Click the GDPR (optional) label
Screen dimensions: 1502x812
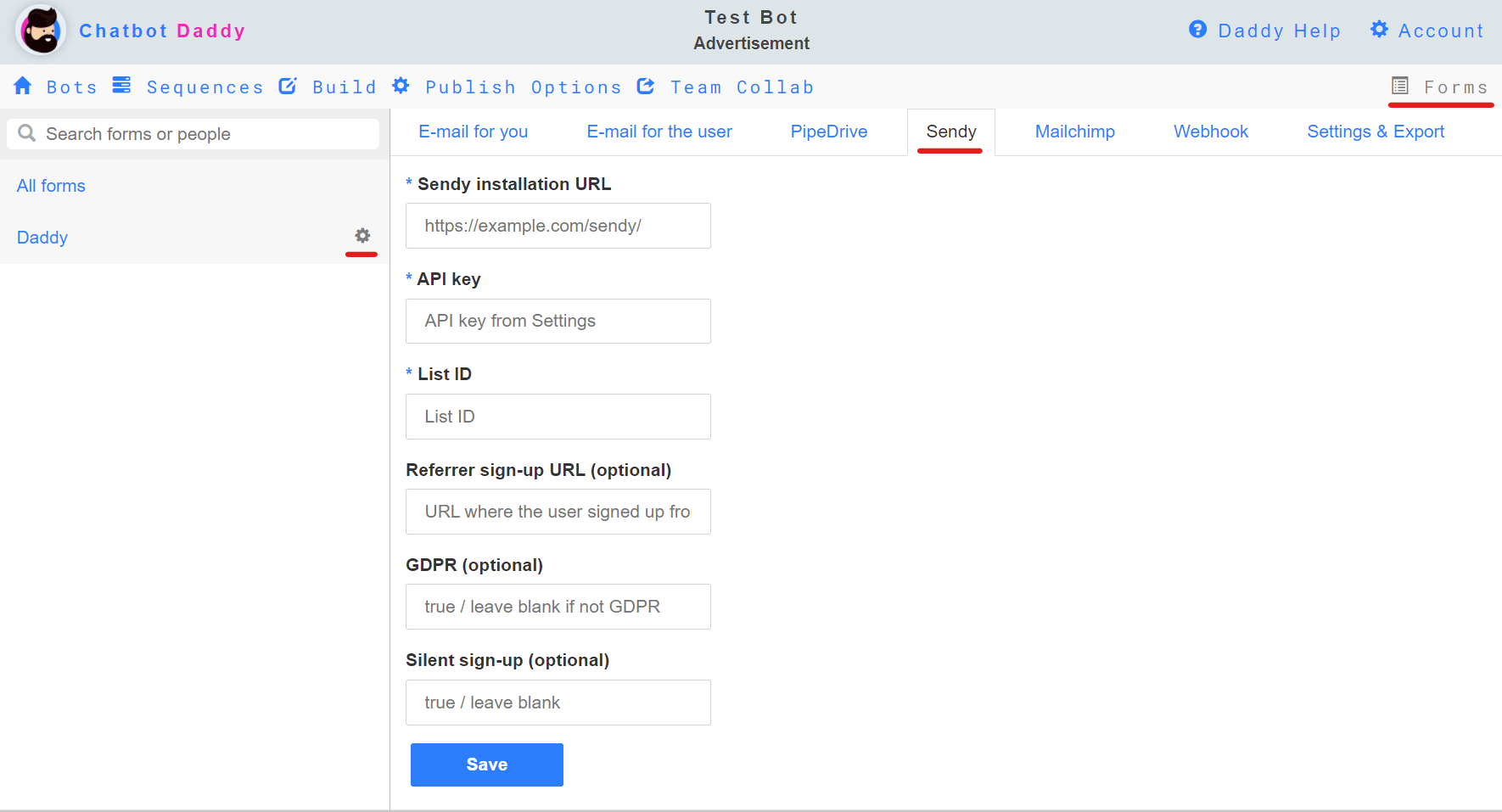474,565
